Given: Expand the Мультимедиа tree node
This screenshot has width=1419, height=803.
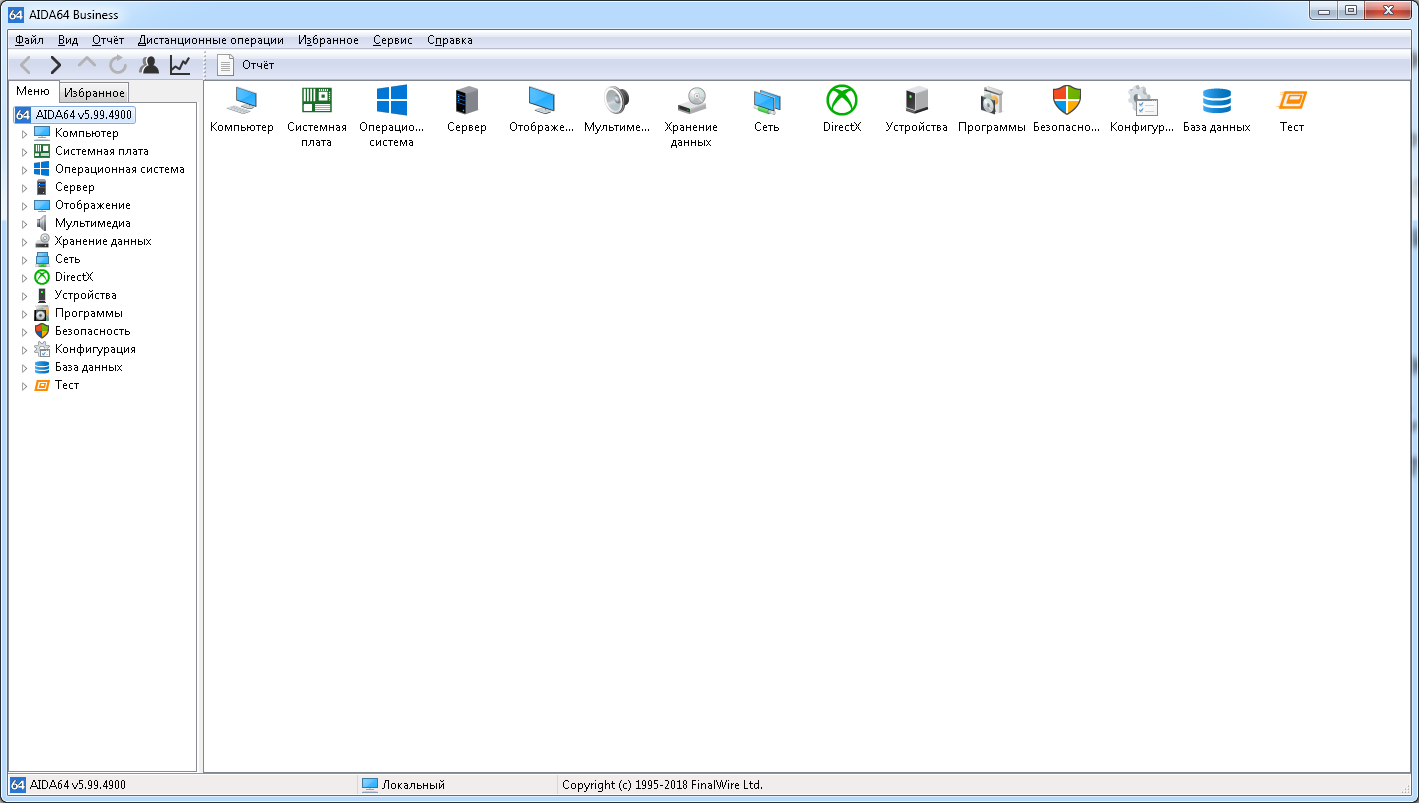Looking at the screenshot, I should pos(25,223).
